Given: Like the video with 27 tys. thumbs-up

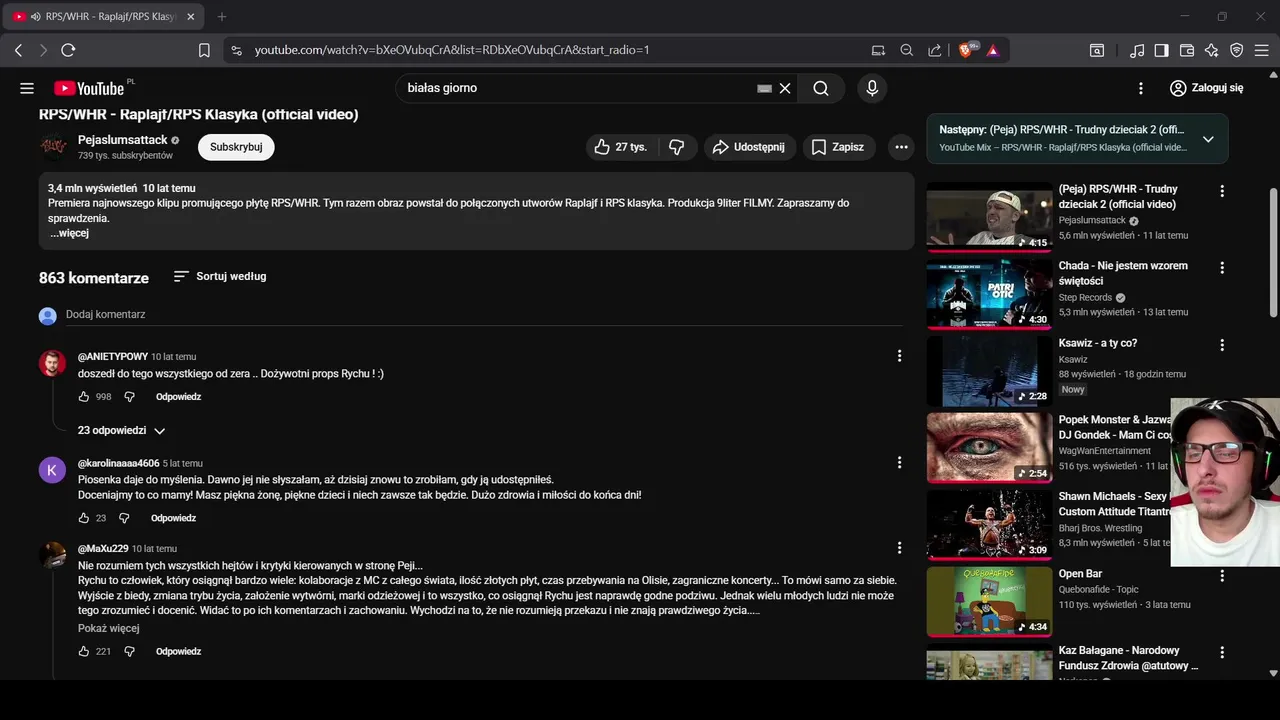Looking at the screenshot, I should [620, 147].
